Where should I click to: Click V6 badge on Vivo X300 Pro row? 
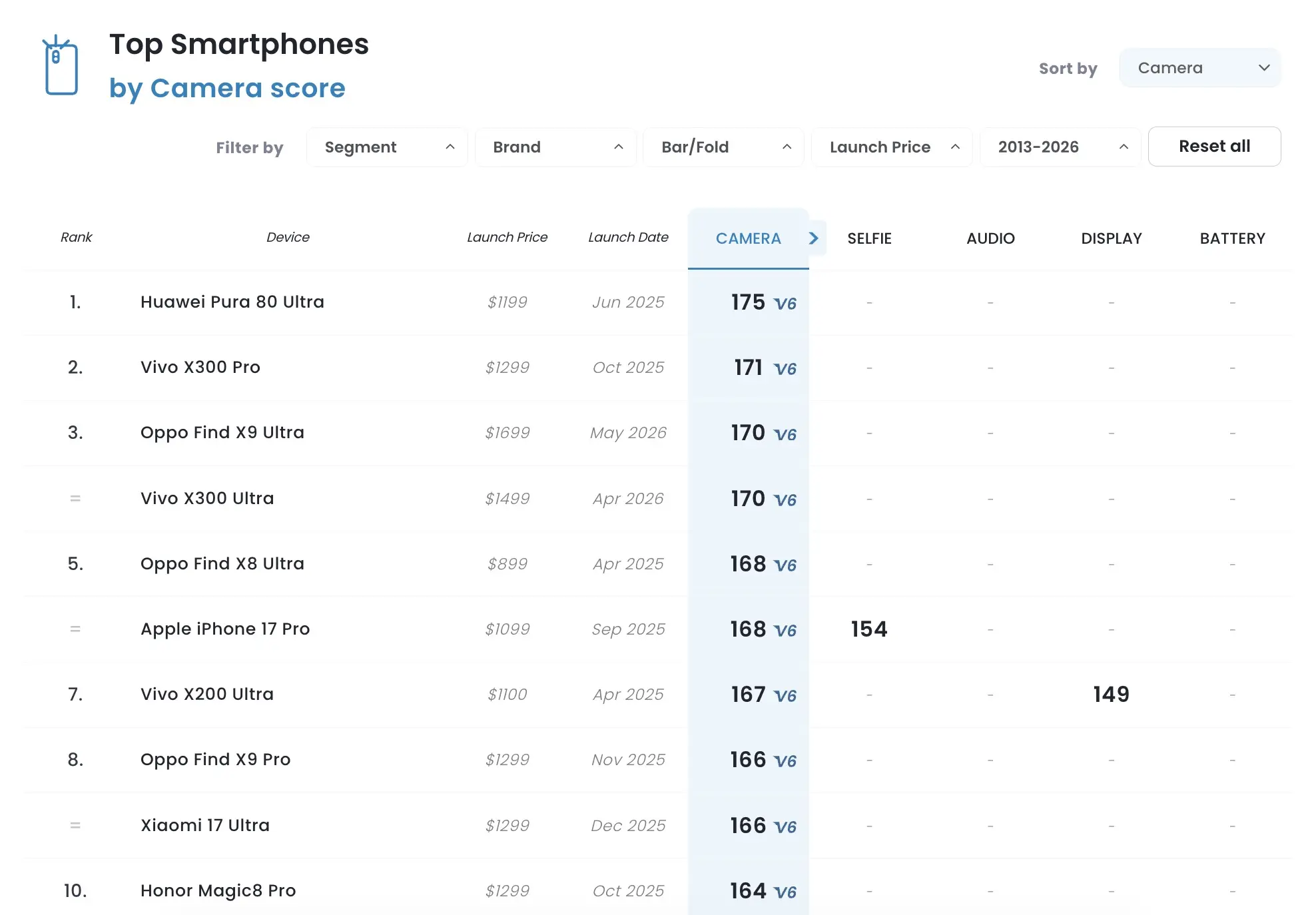coord(785,369)
